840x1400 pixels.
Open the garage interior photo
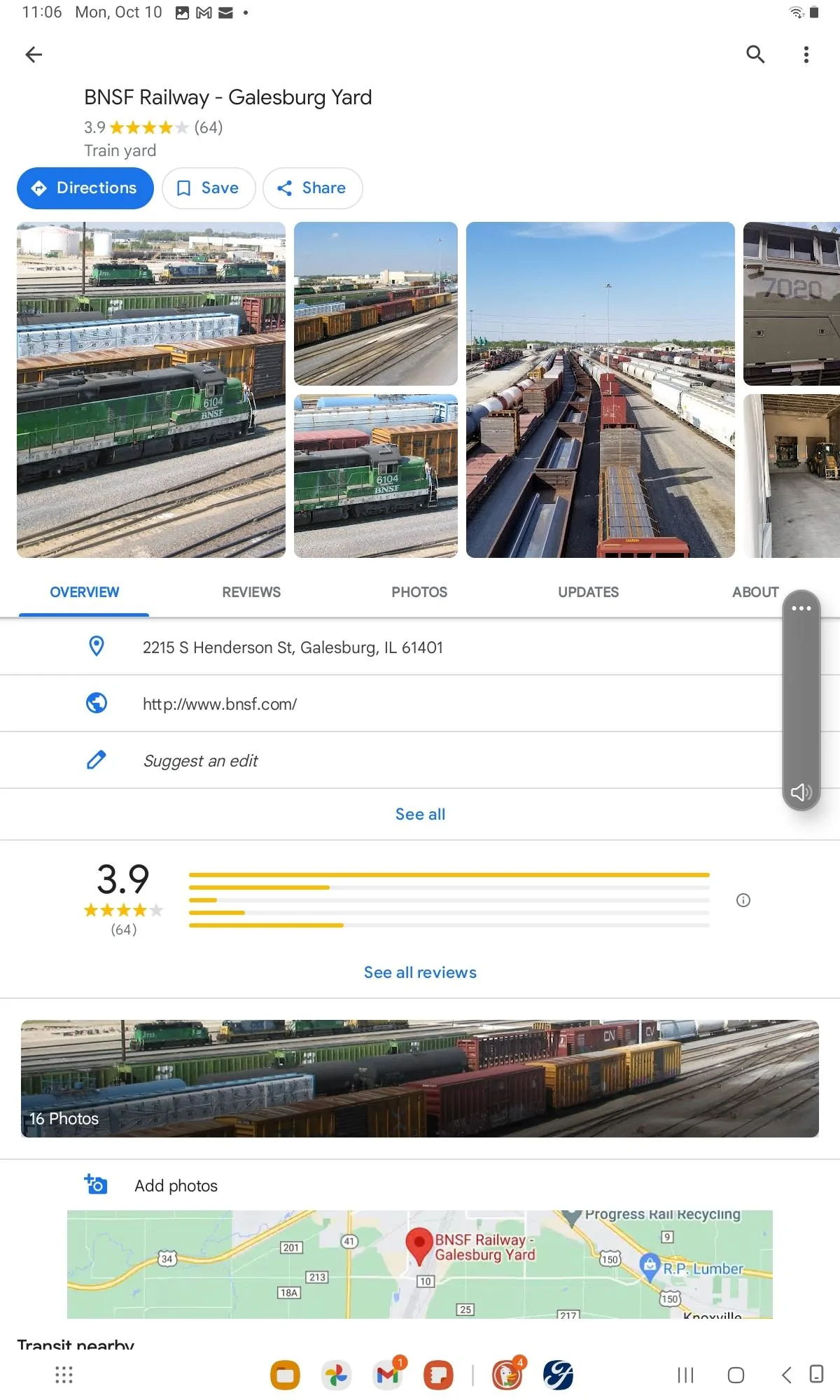coord(792,476)
